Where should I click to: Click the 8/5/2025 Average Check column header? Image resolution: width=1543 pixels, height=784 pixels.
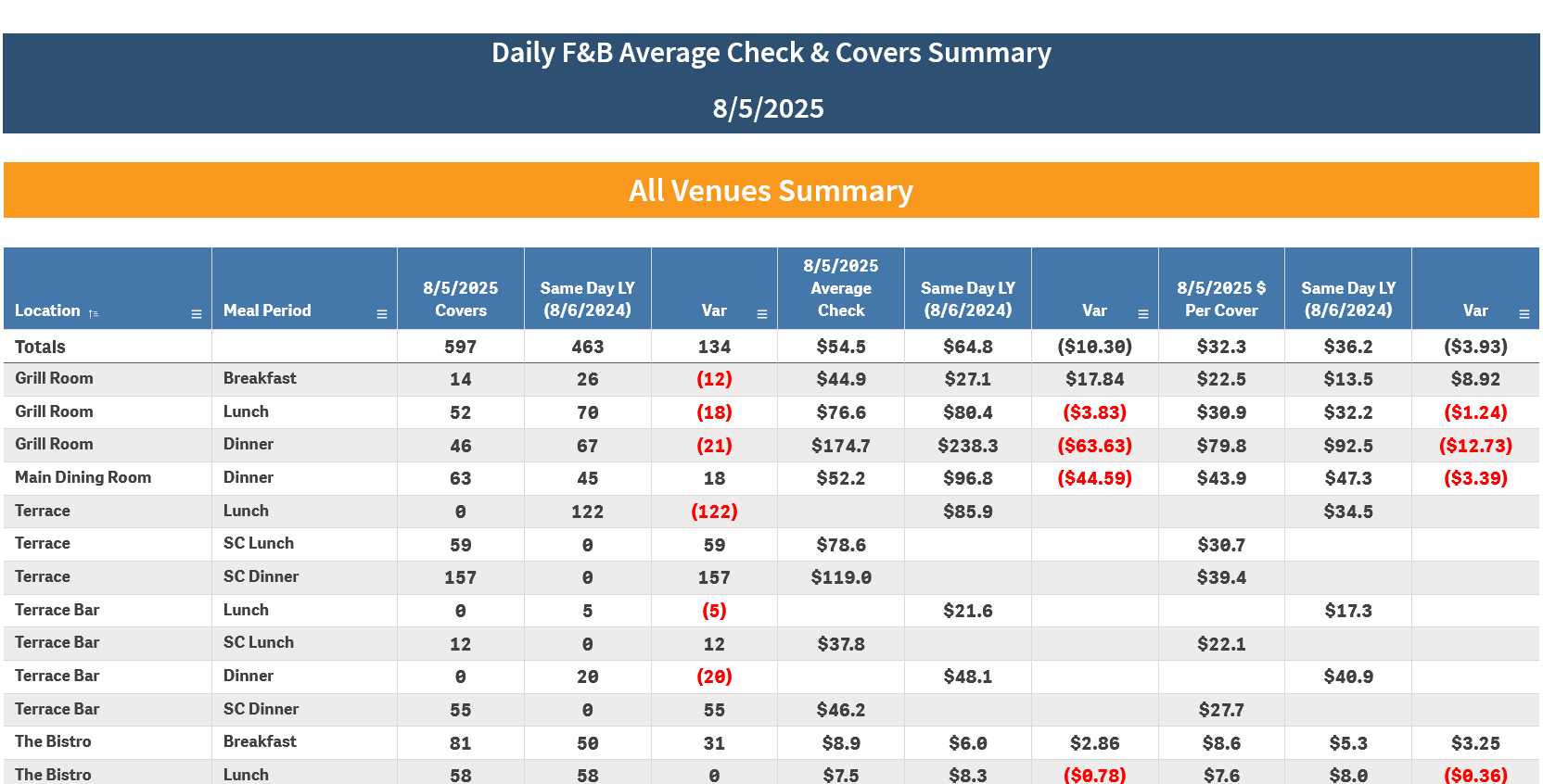click(x=841, y=288)
